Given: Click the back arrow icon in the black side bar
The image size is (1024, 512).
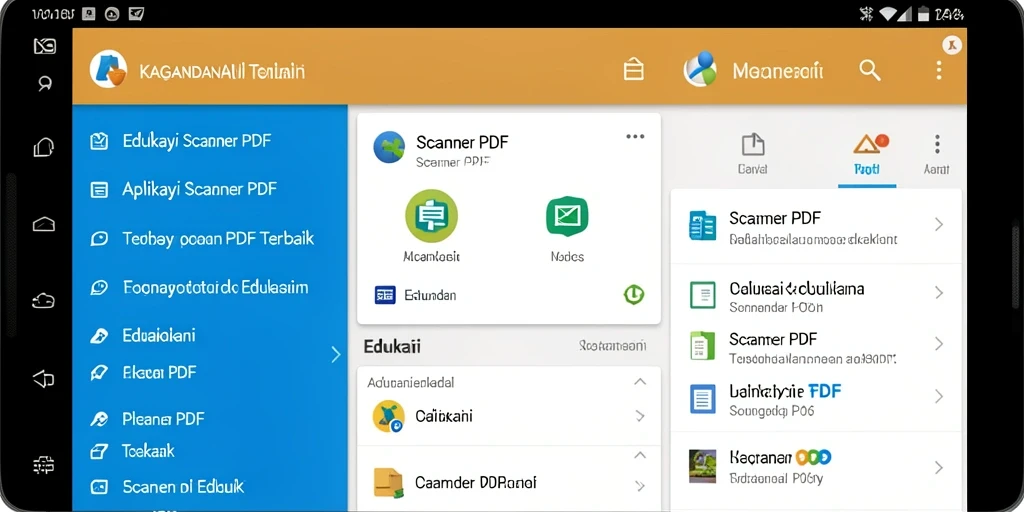Looking at the screenshot, I should (x=44, y=378).
